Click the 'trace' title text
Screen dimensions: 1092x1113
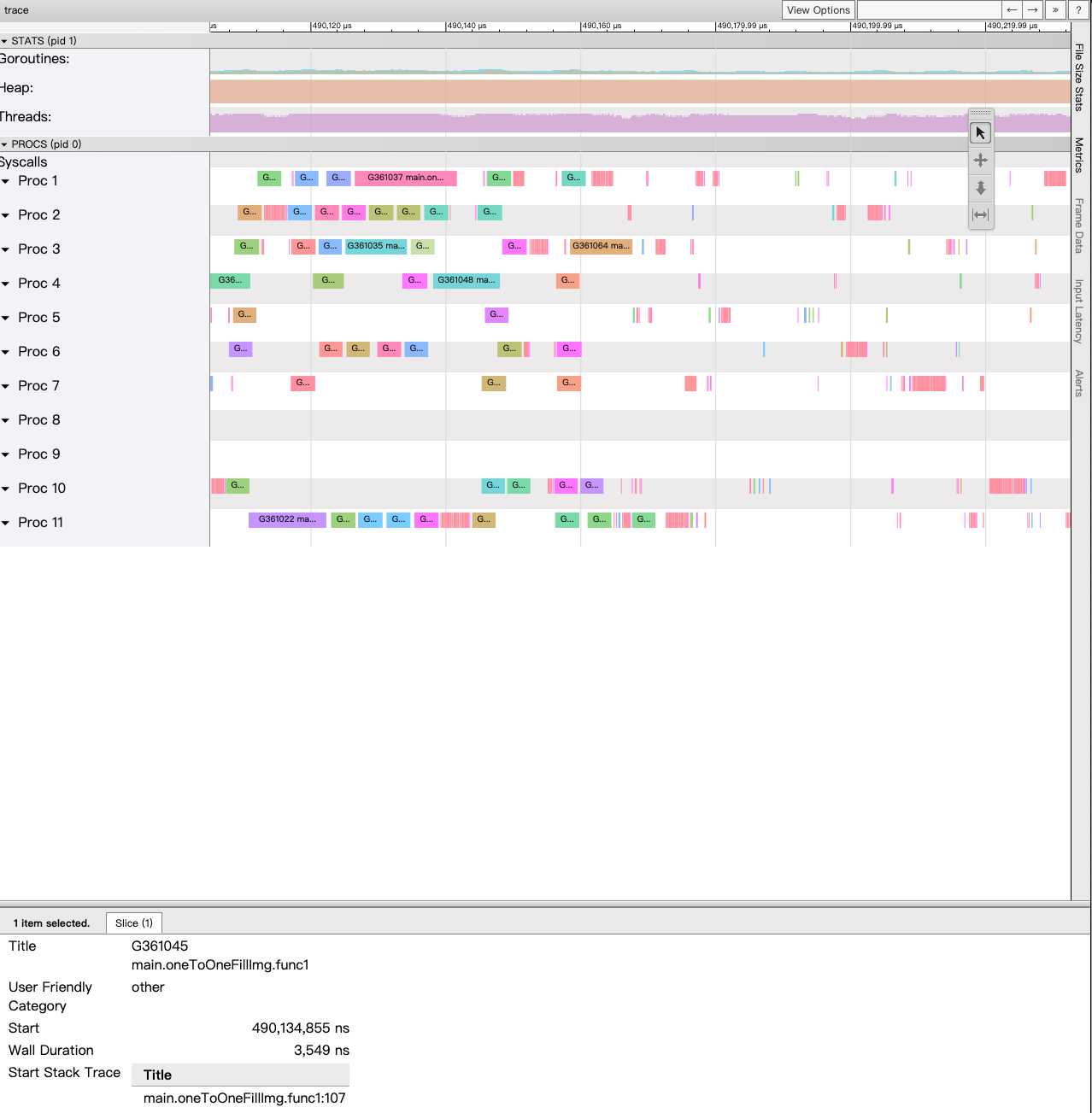coord(16,10)
